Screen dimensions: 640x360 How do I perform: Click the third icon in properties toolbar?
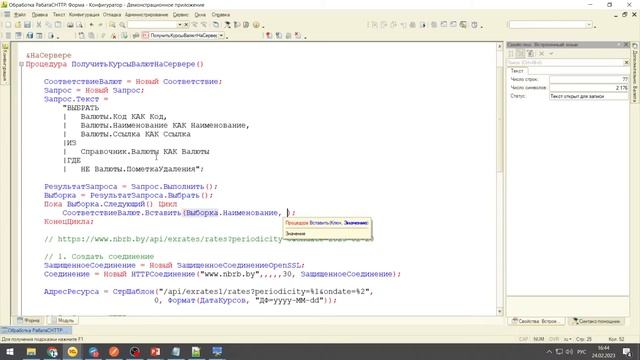click(530, 53)
